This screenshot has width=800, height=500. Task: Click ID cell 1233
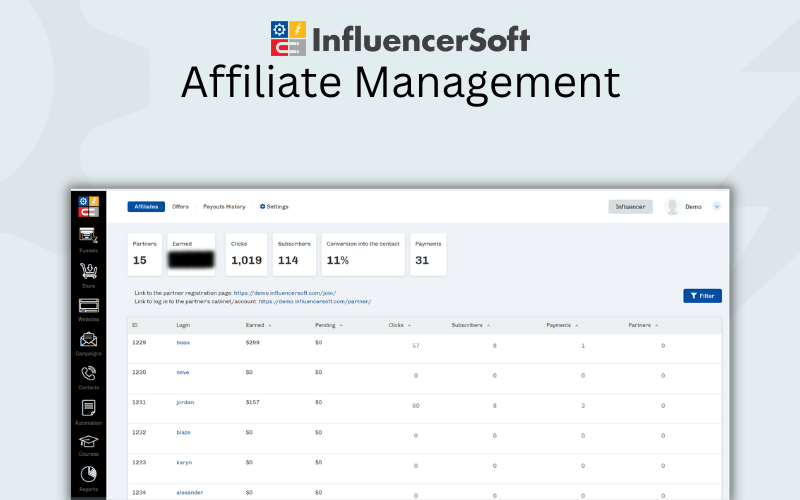[x=139, y=463]
